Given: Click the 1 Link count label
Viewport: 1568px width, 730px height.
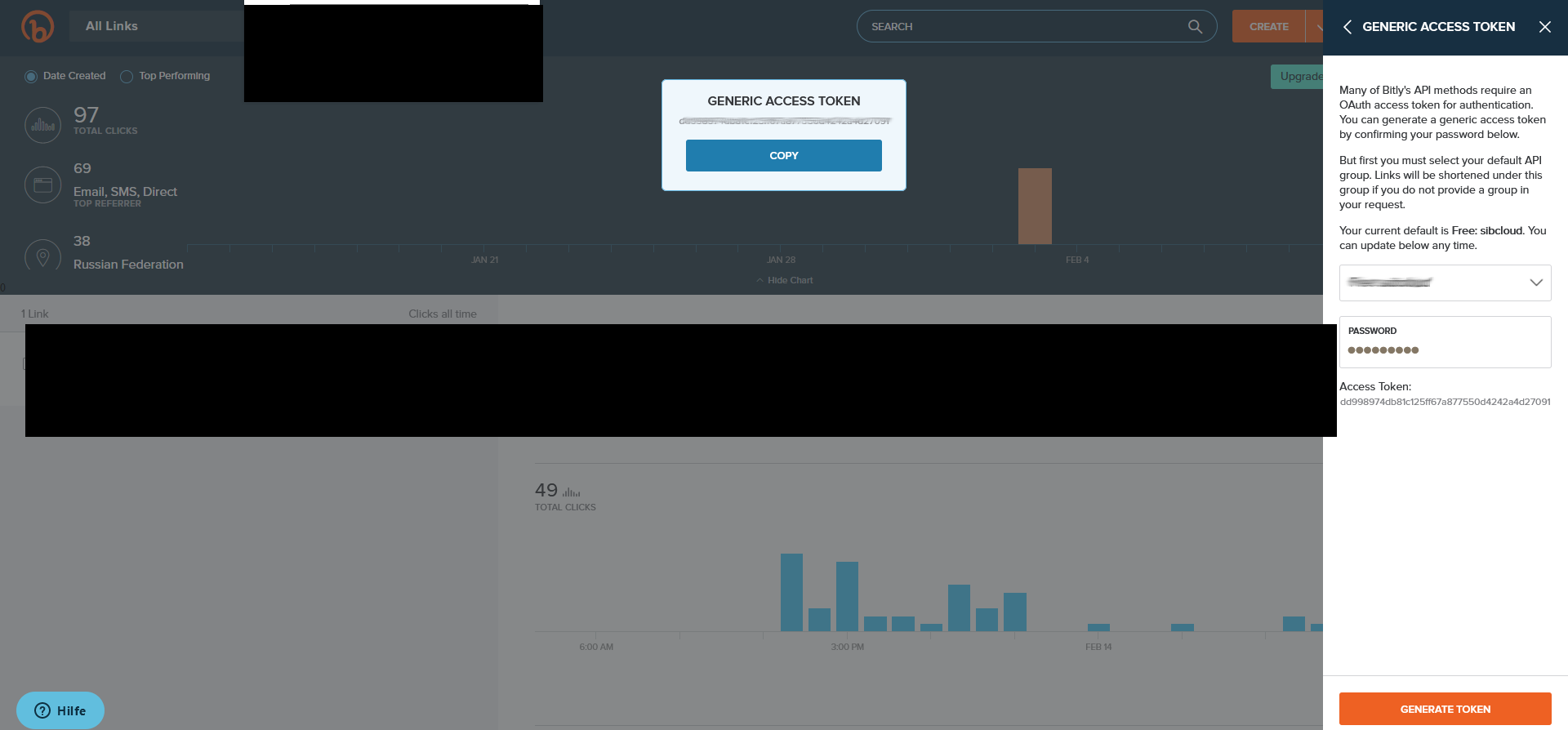Looking at the screenshot, I should (x=35, y=314).
